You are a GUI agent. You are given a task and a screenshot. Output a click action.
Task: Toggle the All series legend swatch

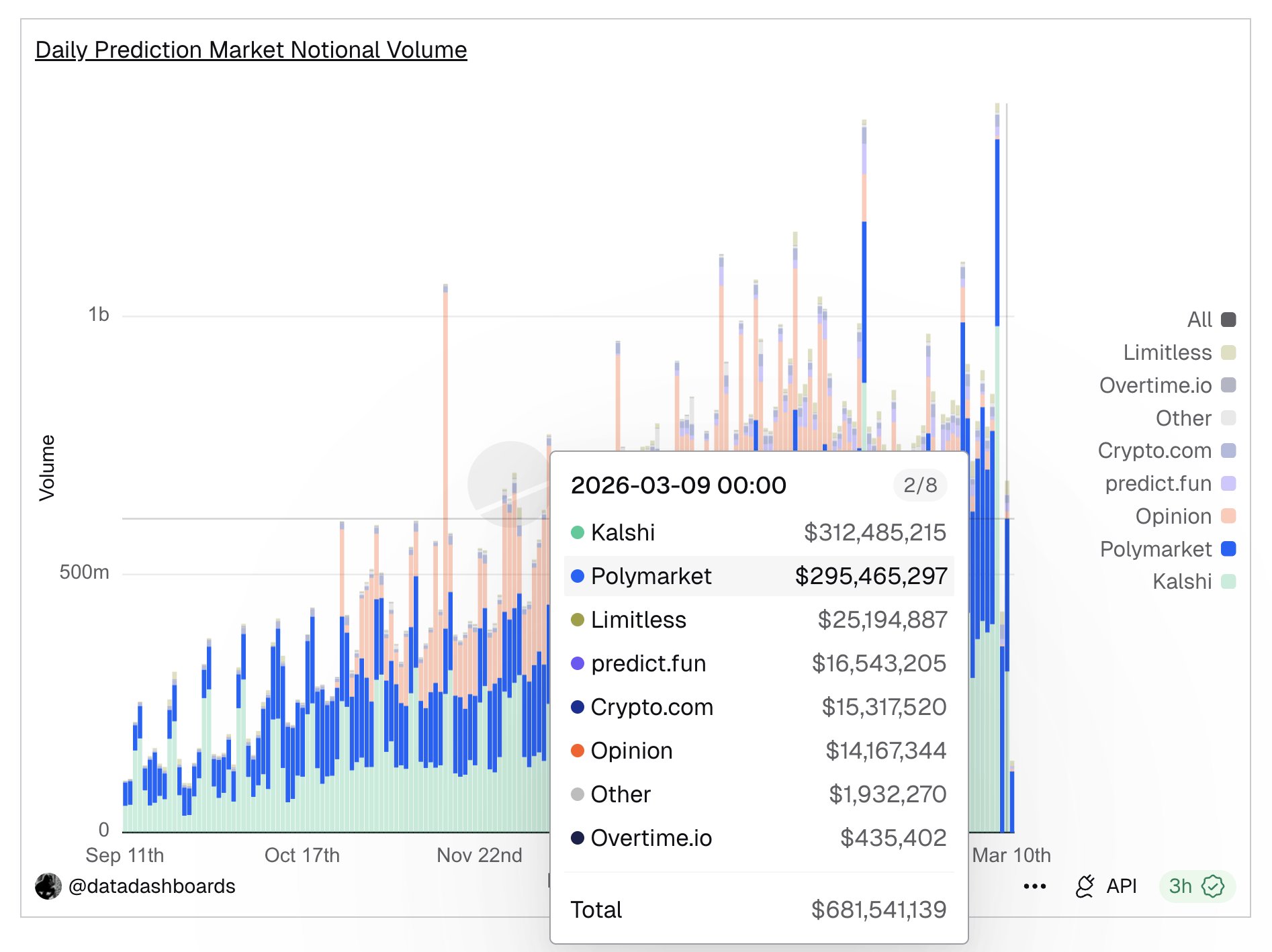click(x=1228, y=320)
